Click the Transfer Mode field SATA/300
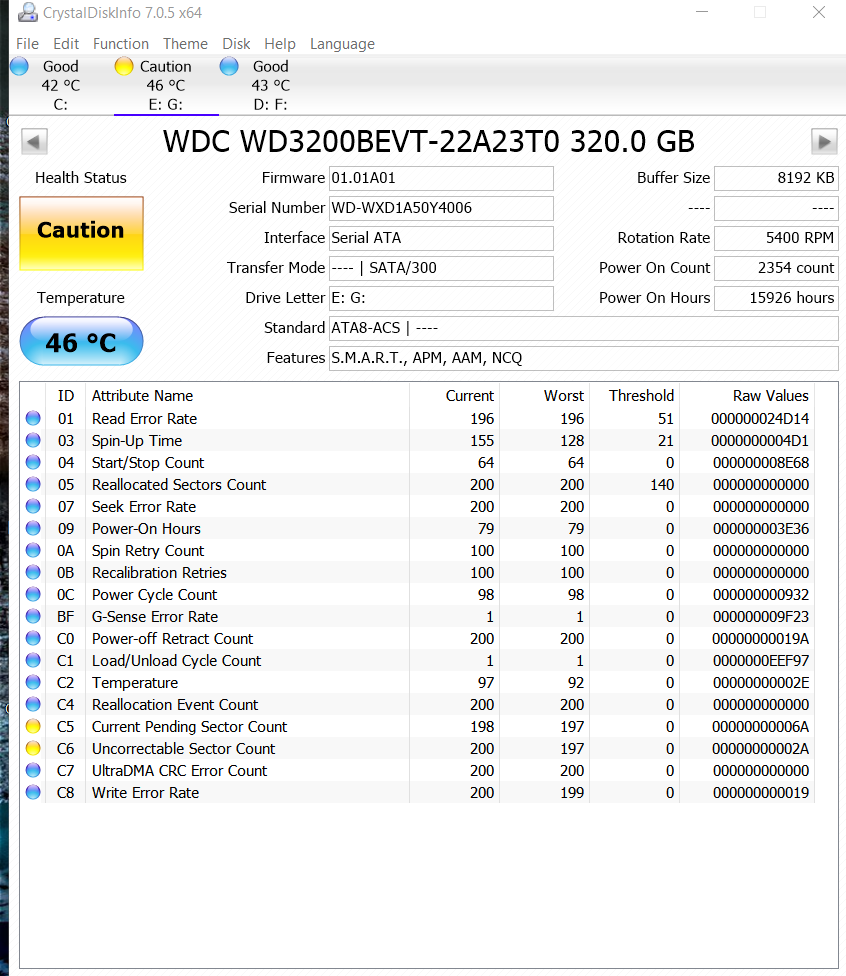846x976 pixels. (441, 268)
